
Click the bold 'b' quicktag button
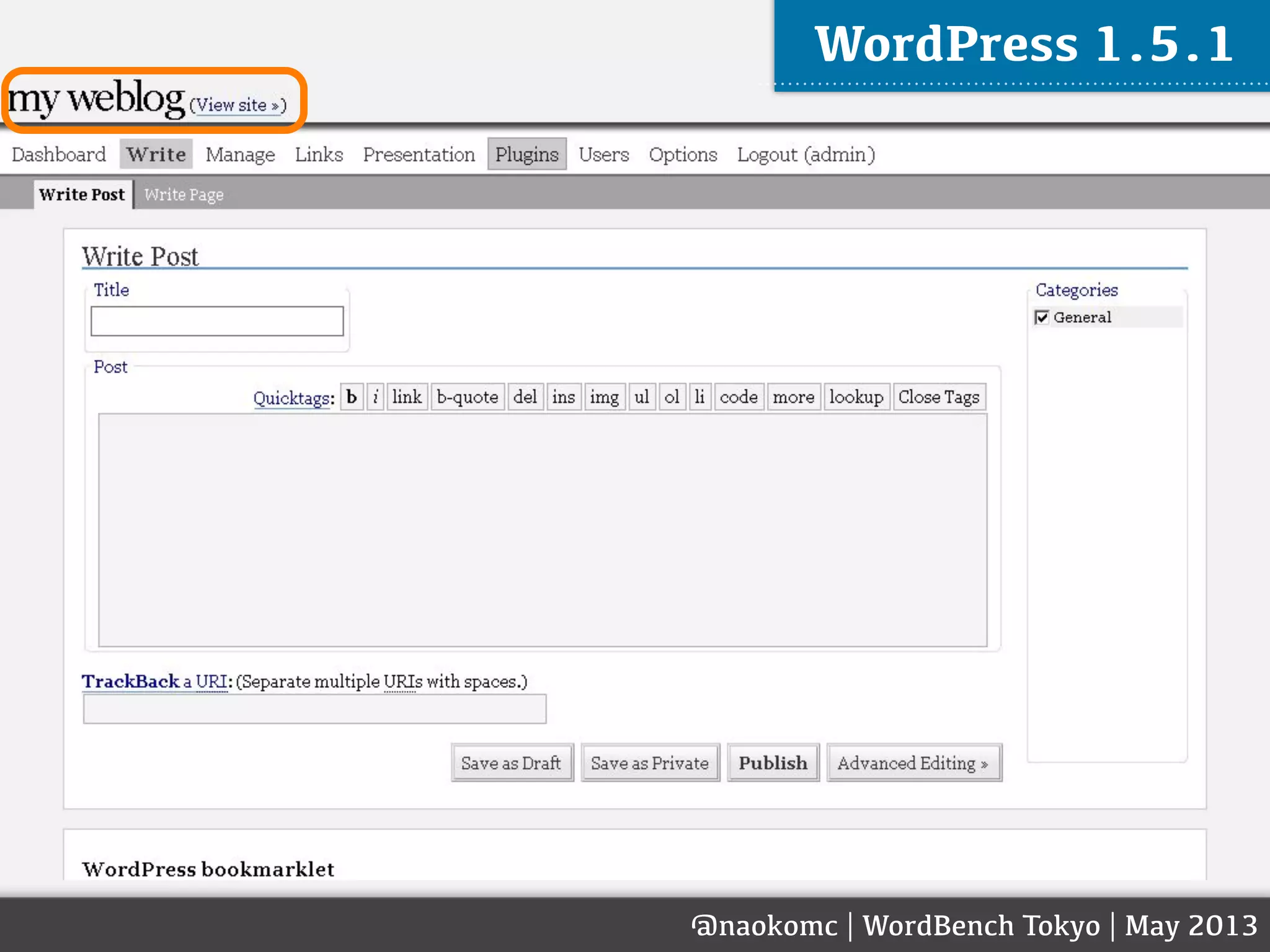[352, 397]
